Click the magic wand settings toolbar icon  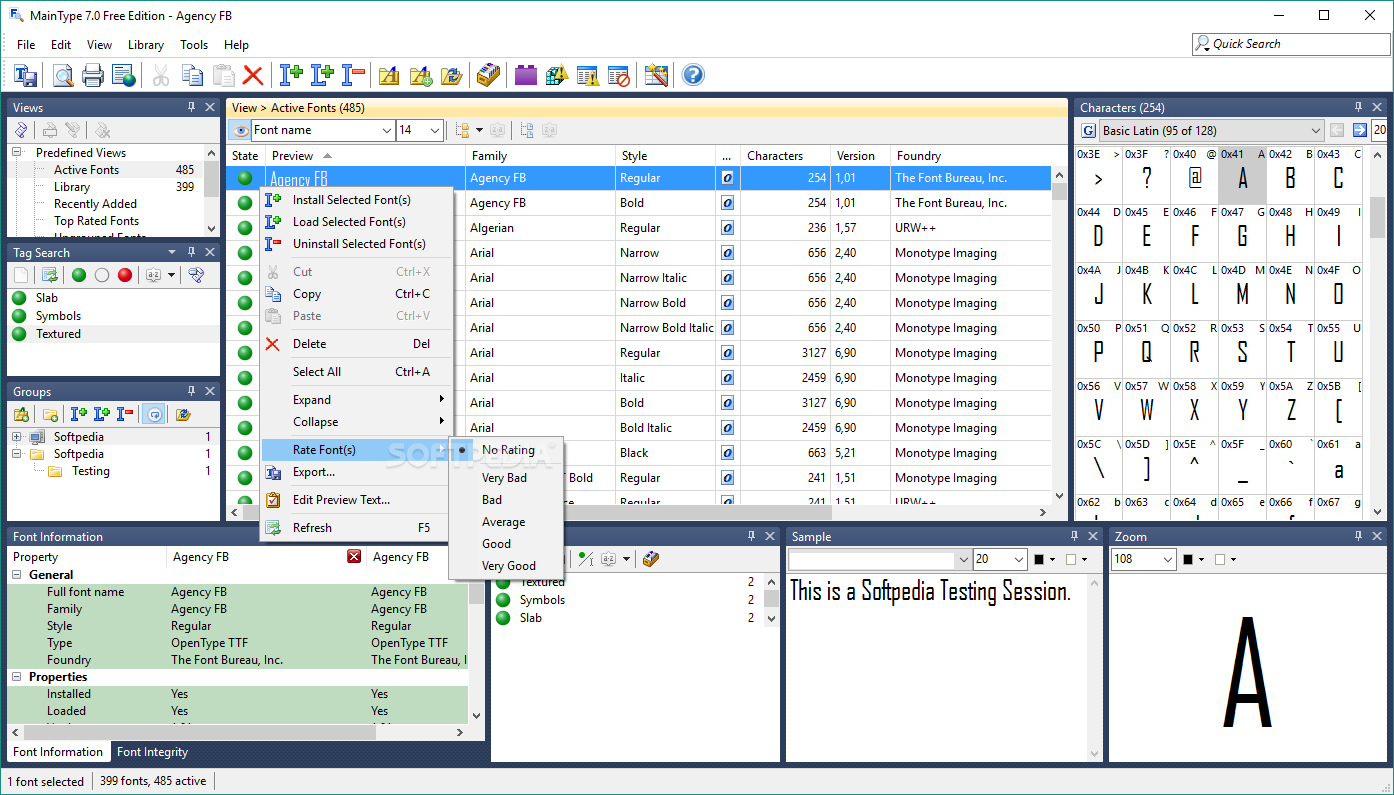[656, 75]
